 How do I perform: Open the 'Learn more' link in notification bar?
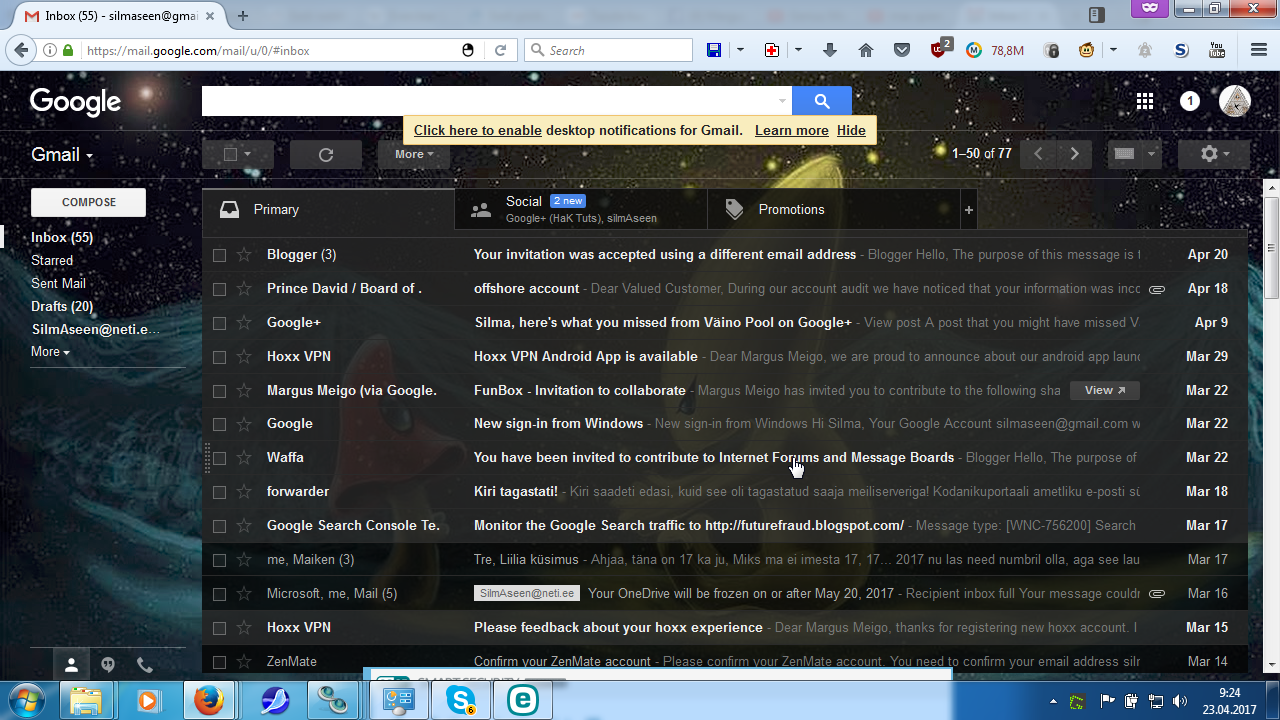click(792, 130)
